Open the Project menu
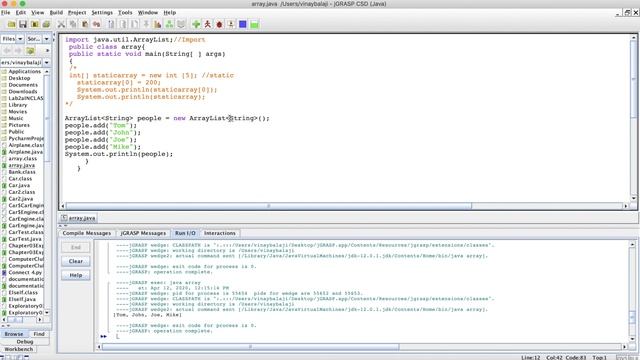Viewport: 640px width, 360px height. (77, 13)
